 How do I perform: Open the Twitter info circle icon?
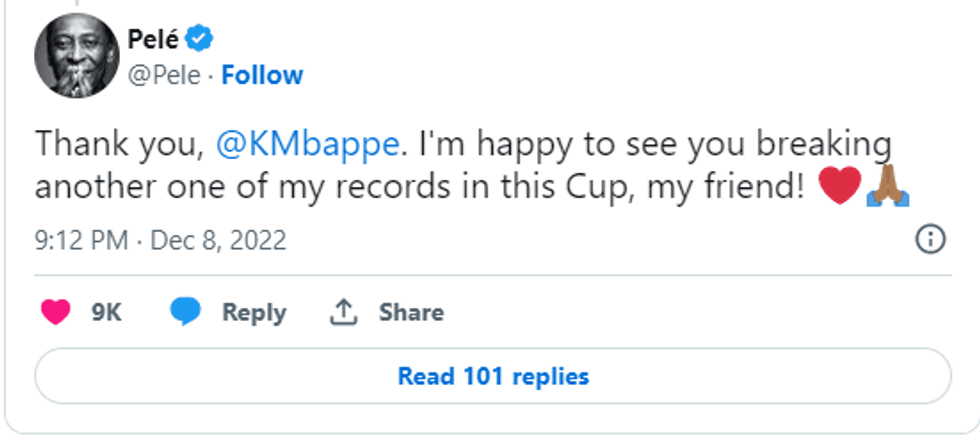point(930,239)
